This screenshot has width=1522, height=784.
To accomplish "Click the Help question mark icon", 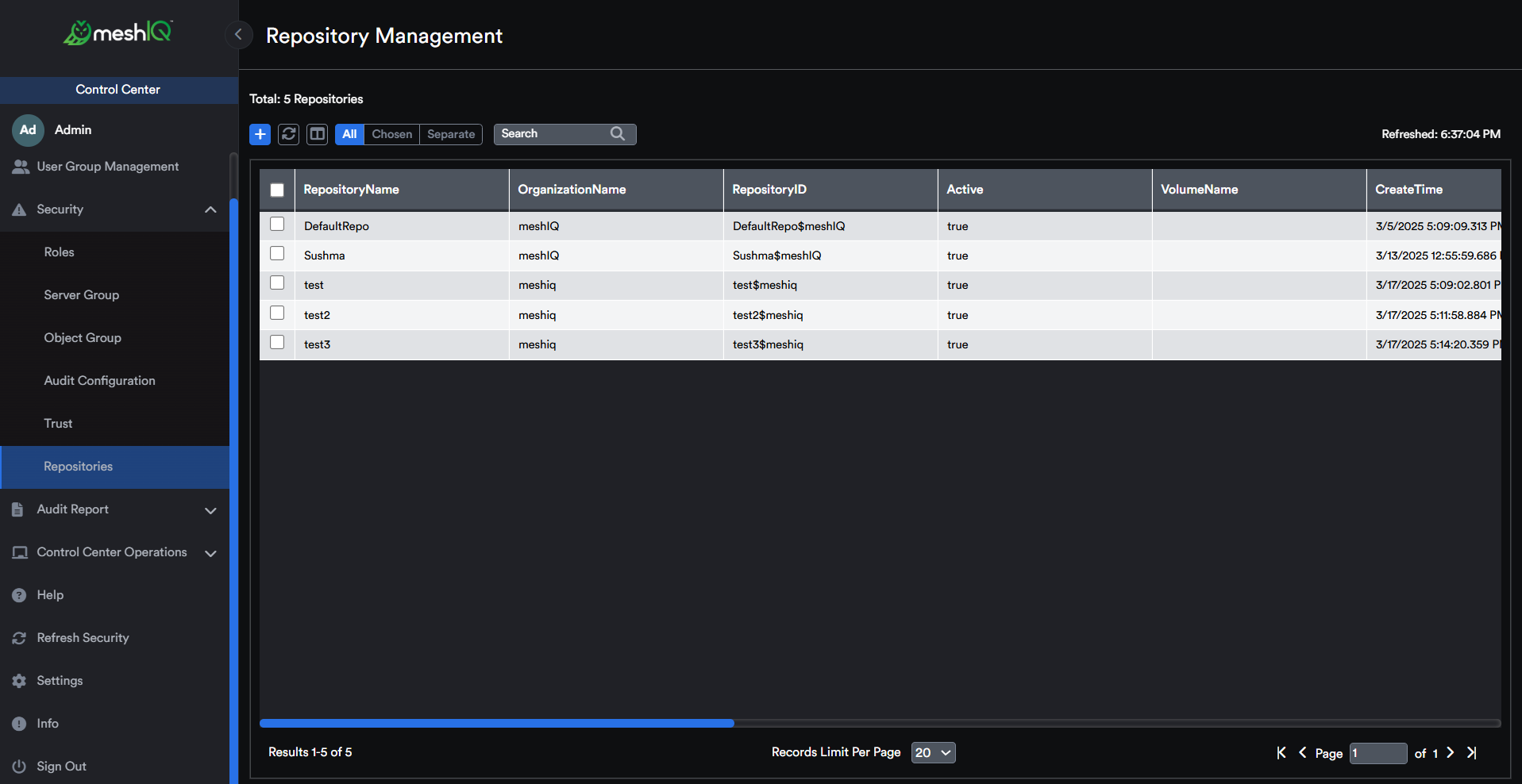I will click(19, 595).
